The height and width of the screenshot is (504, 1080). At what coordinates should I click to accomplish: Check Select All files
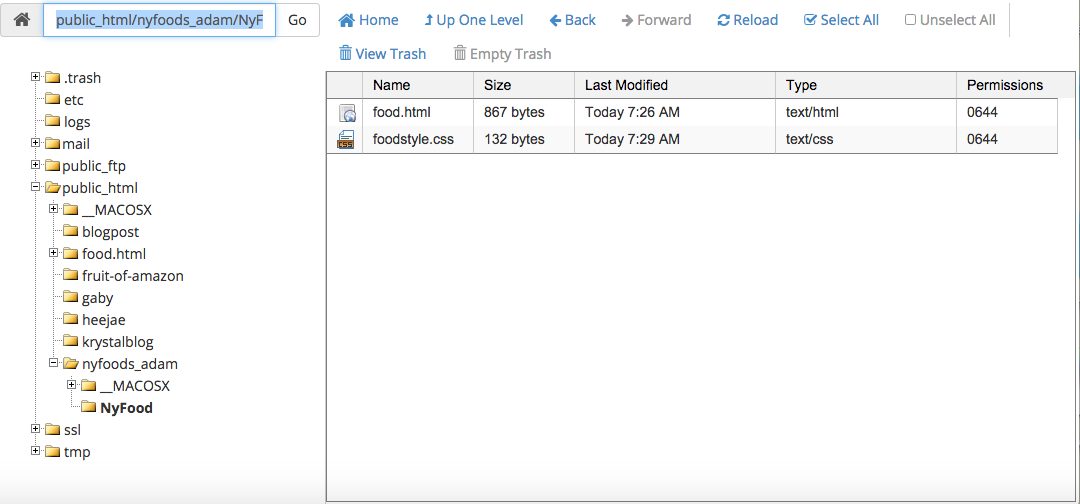[841, 20]
